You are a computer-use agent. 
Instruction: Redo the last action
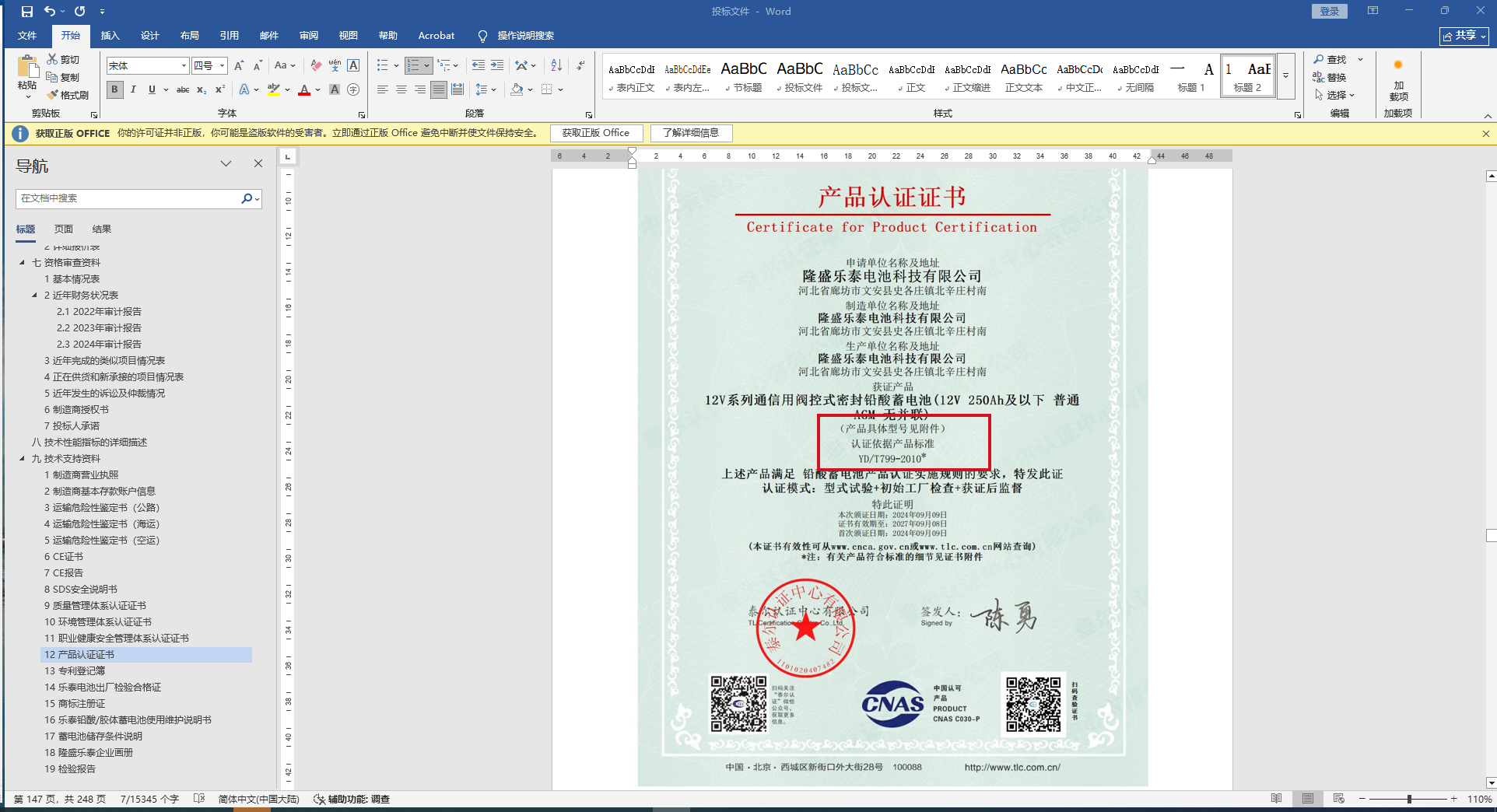pyautogui.click(x=79, y=12)
